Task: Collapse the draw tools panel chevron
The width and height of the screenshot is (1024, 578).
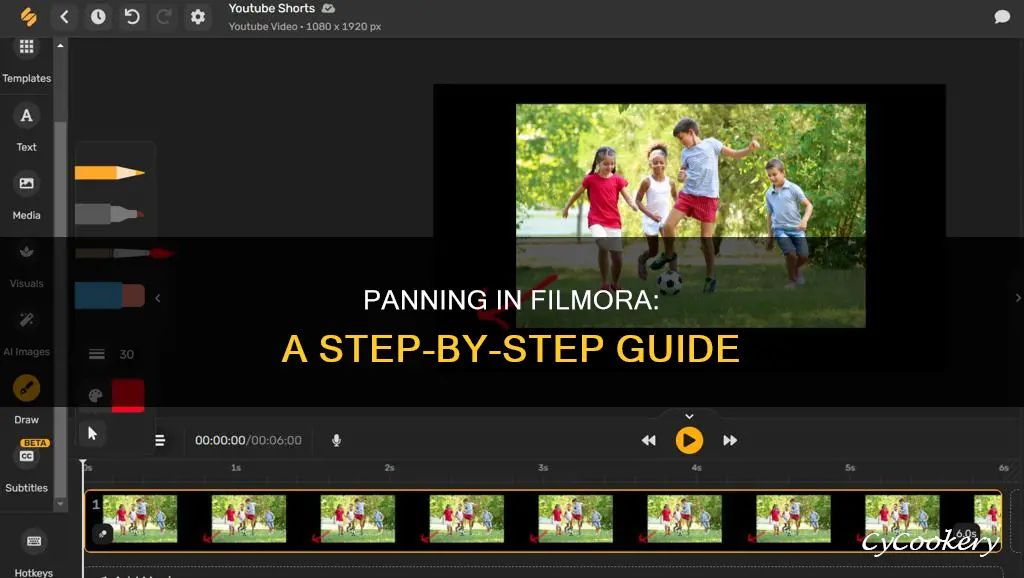Action: click(x=158, y=298)
